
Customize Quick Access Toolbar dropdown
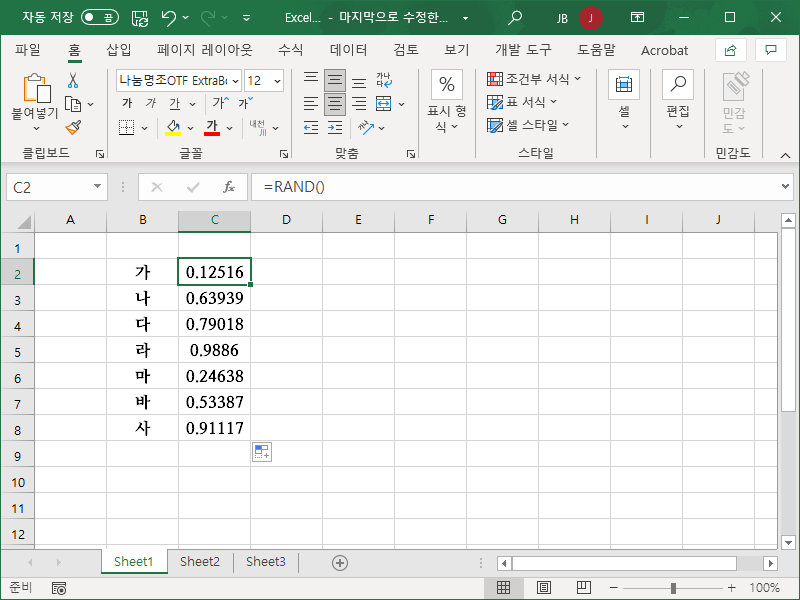click(x=246, y=18)
